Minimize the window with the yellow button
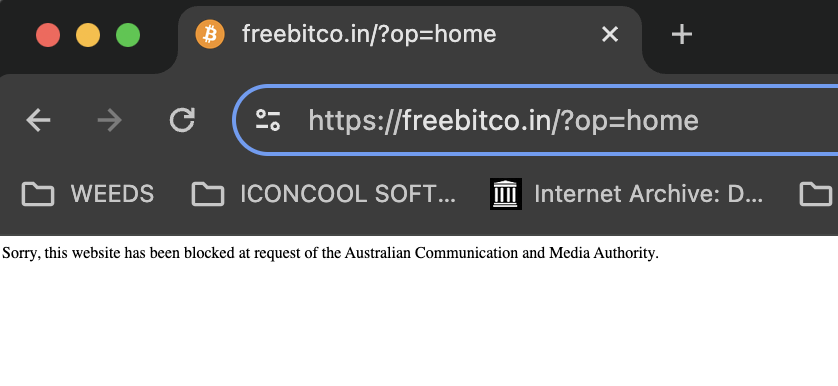838x386 pixels. click(88, 35)
